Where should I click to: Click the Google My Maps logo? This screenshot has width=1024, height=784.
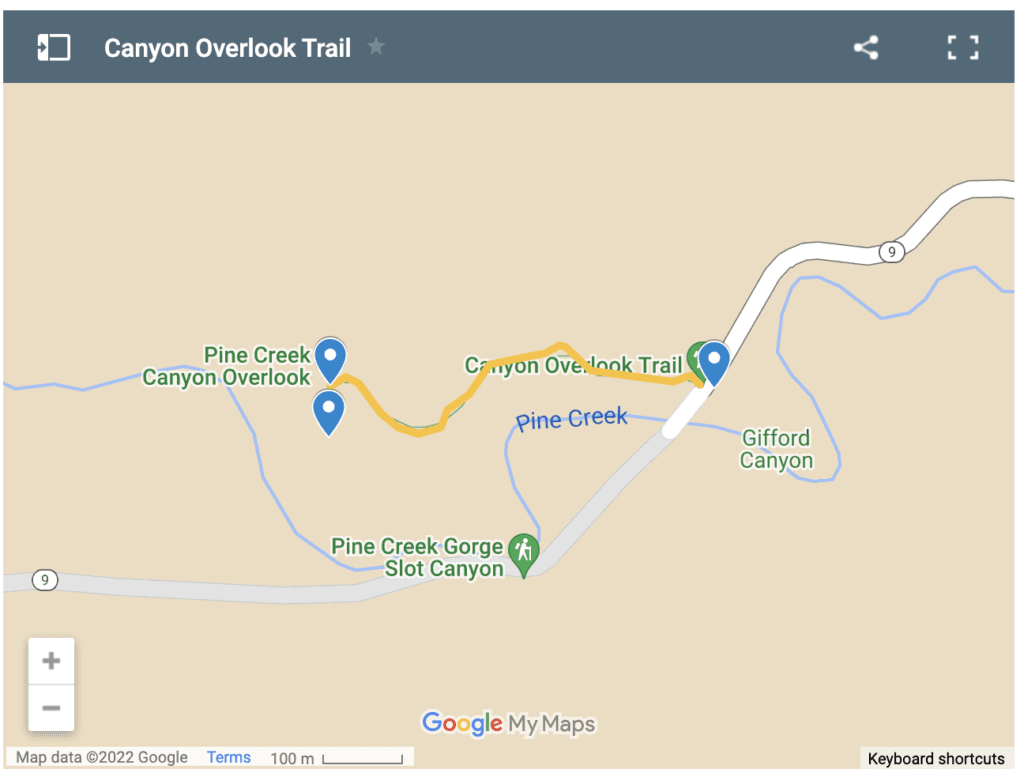click(509, 724)
